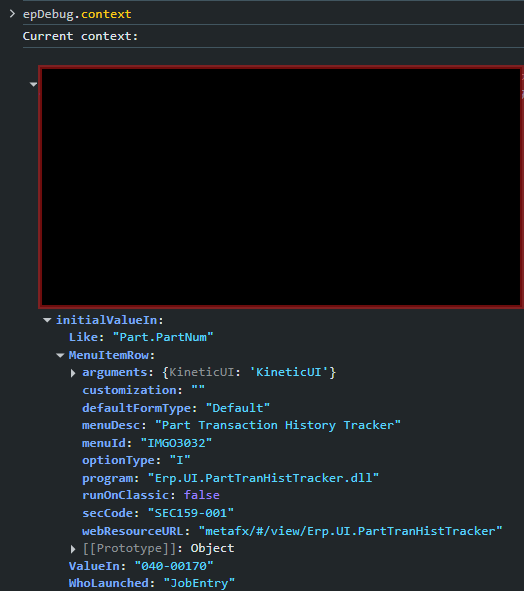The height and width of the screenshot is (591, 524).
Task: Expand the arguments KineticUI object
Action: pos(73,373)
